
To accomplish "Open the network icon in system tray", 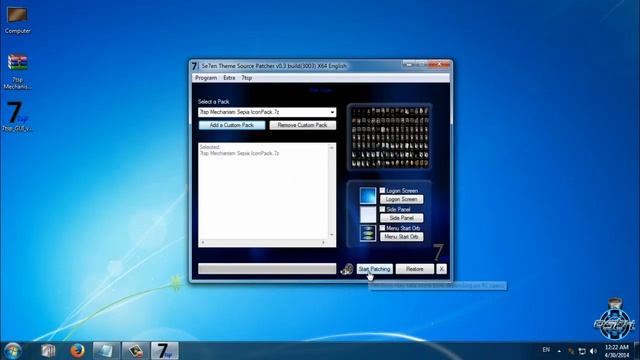I will (x=582, y=351).
